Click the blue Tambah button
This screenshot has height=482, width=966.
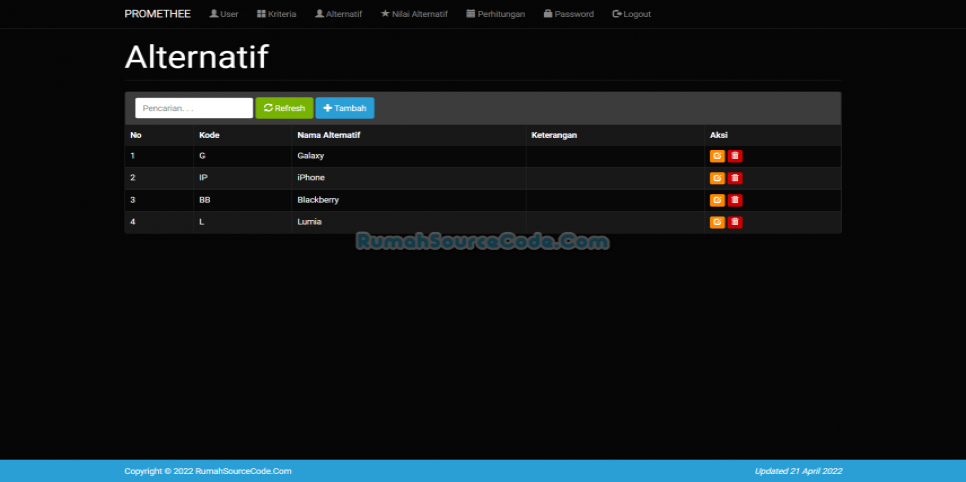point(345,108)
